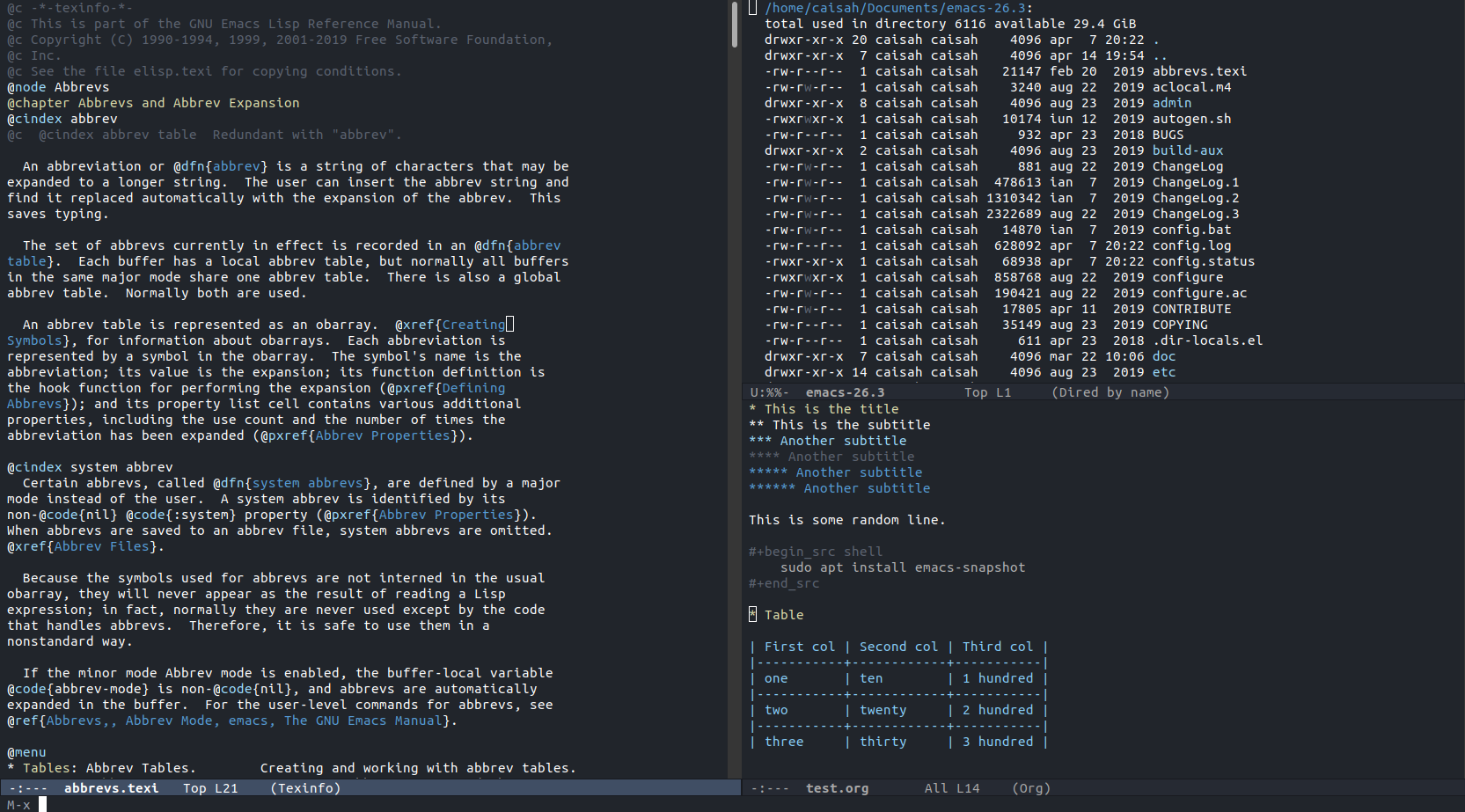This screenshot has height=812, width=1465.
Task: Open aclocal.m4 file entry
Action: (1191, 87)
